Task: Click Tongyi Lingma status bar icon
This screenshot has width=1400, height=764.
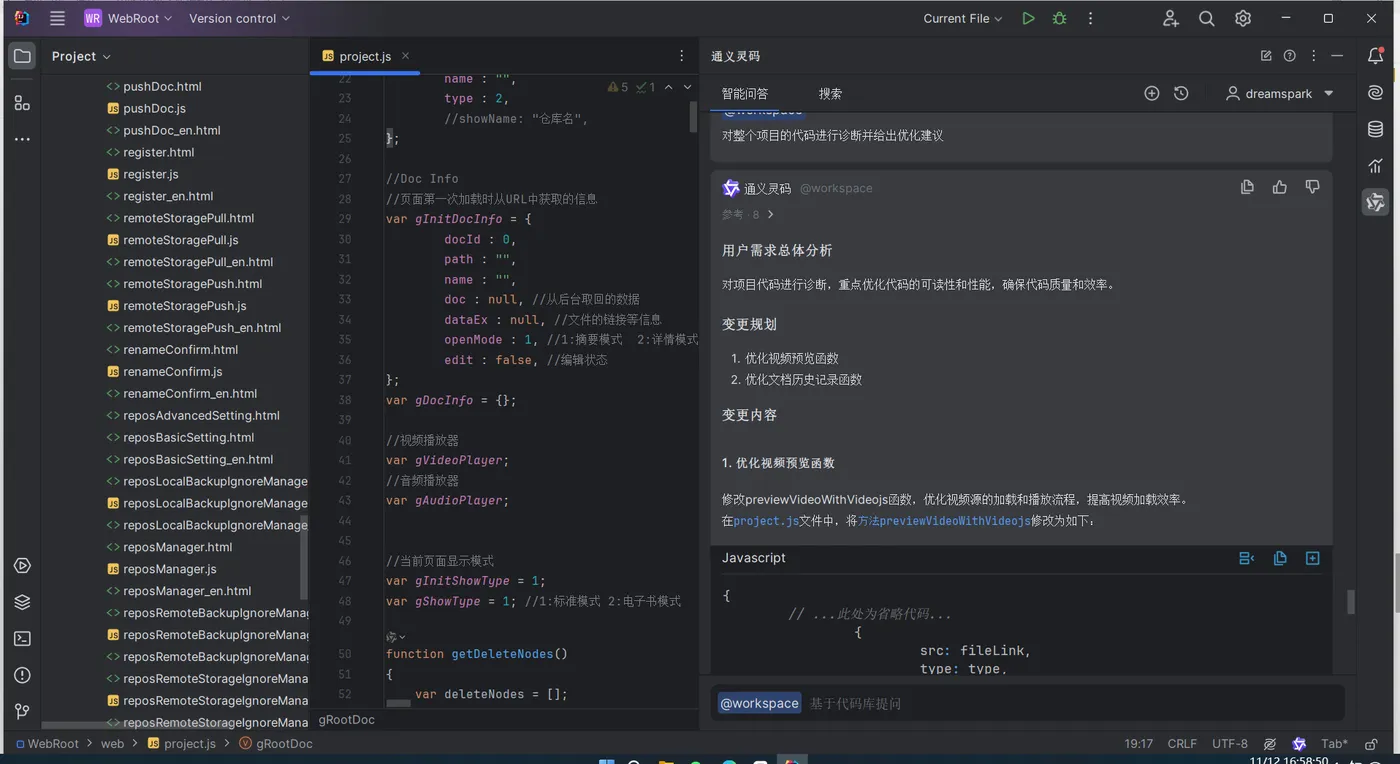Action: coord(1299,744)
